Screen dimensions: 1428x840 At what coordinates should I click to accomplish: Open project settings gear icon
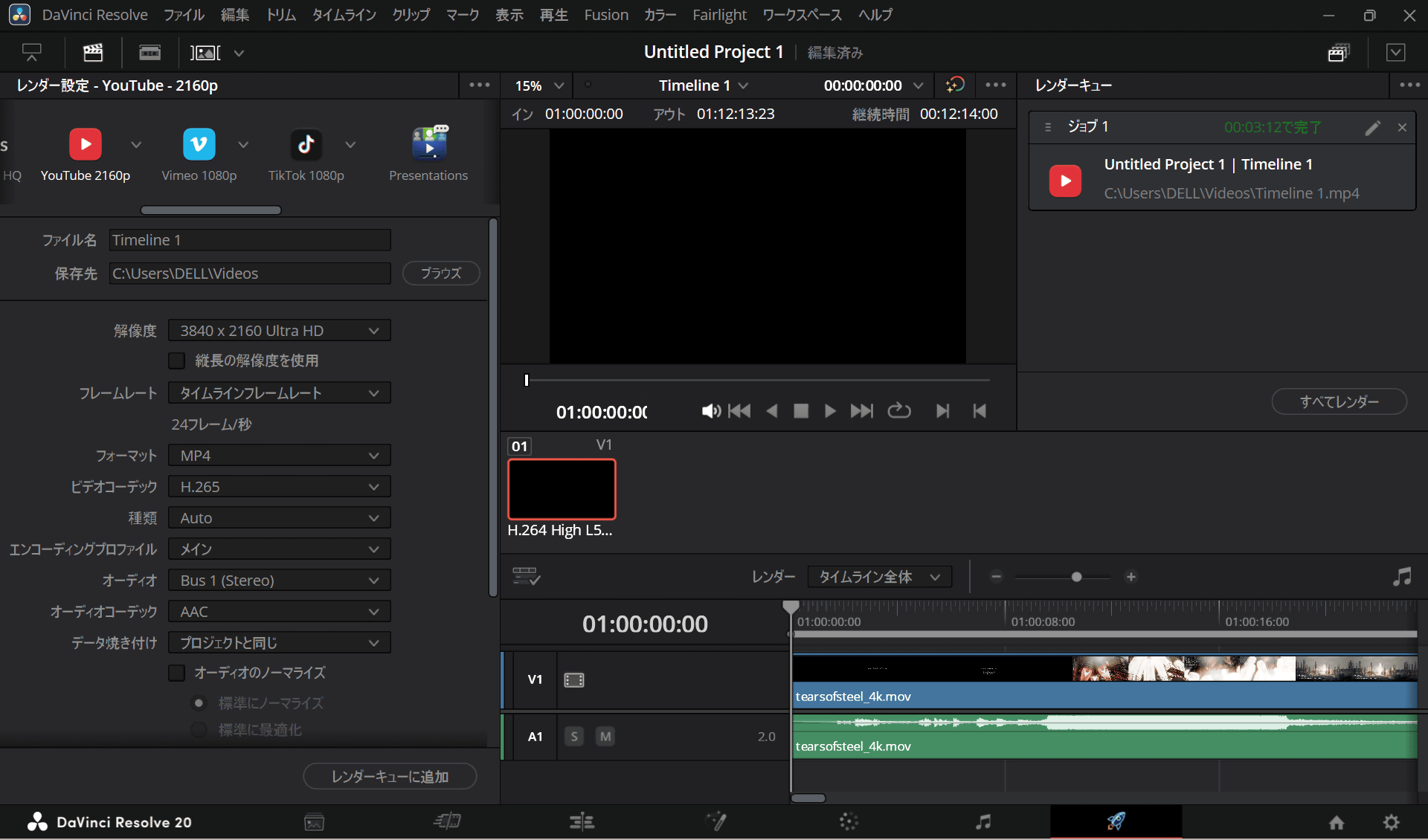(1391, 821)
